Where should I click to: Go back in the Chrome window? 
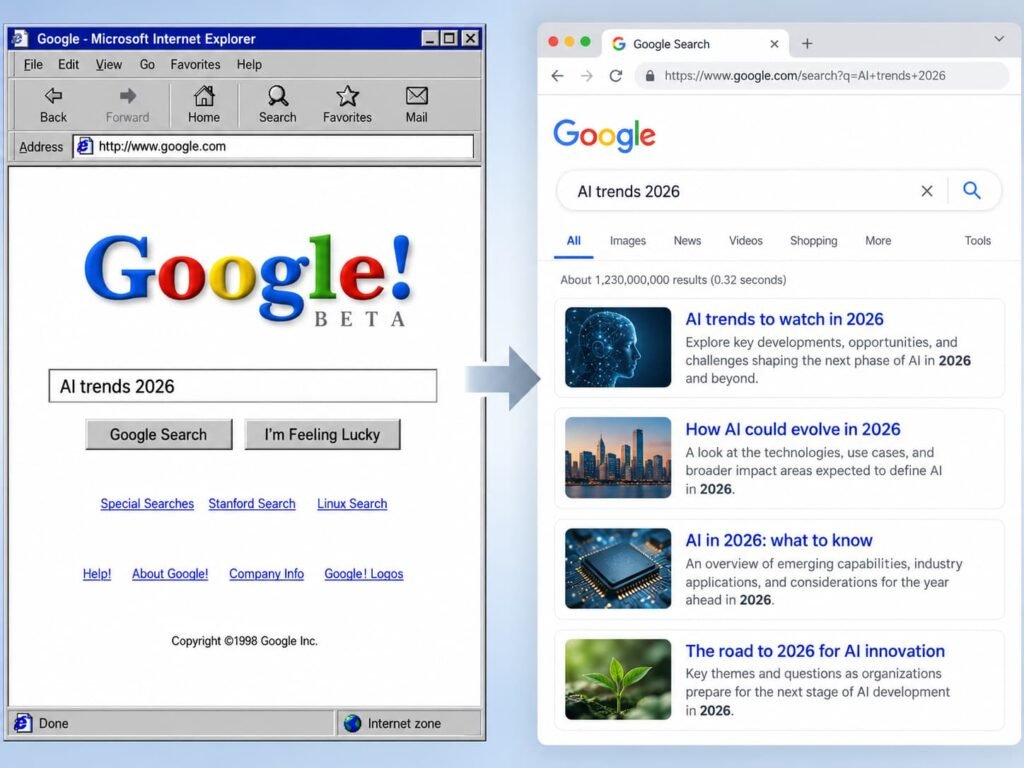click(x=557, y=76)
